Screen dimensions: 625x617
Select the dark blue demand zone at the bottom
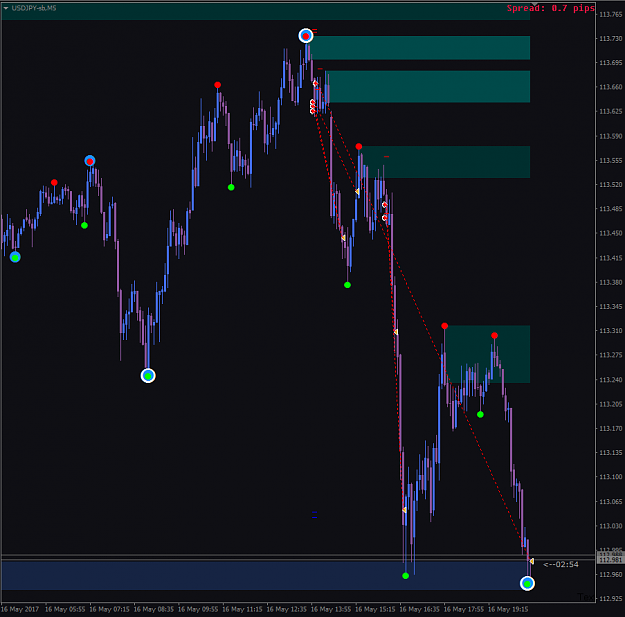point(265,575)
